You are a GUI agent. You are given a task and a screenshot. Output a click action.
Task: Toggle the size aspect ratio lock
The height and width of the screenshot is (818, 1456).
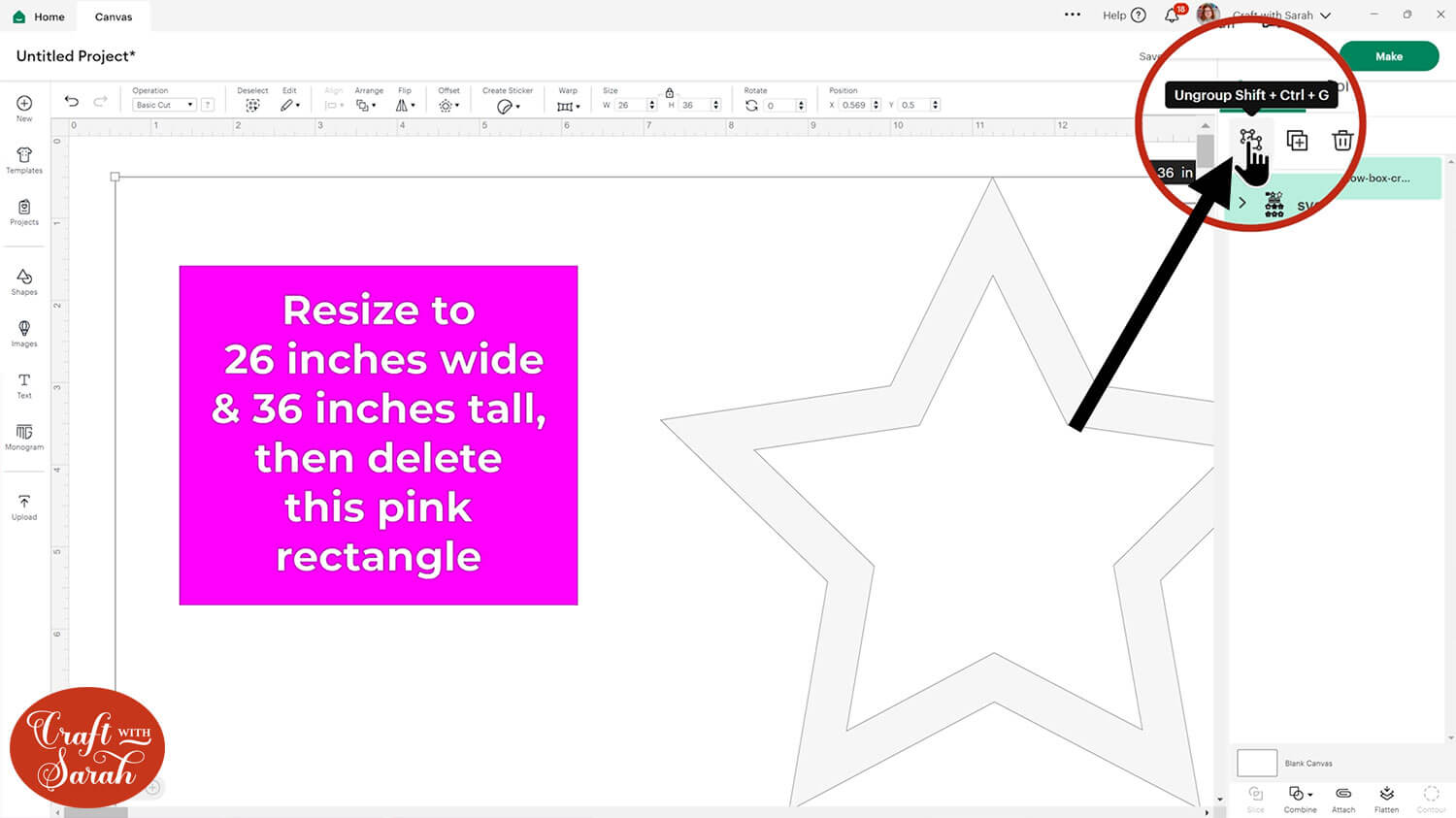pos(669,92)
